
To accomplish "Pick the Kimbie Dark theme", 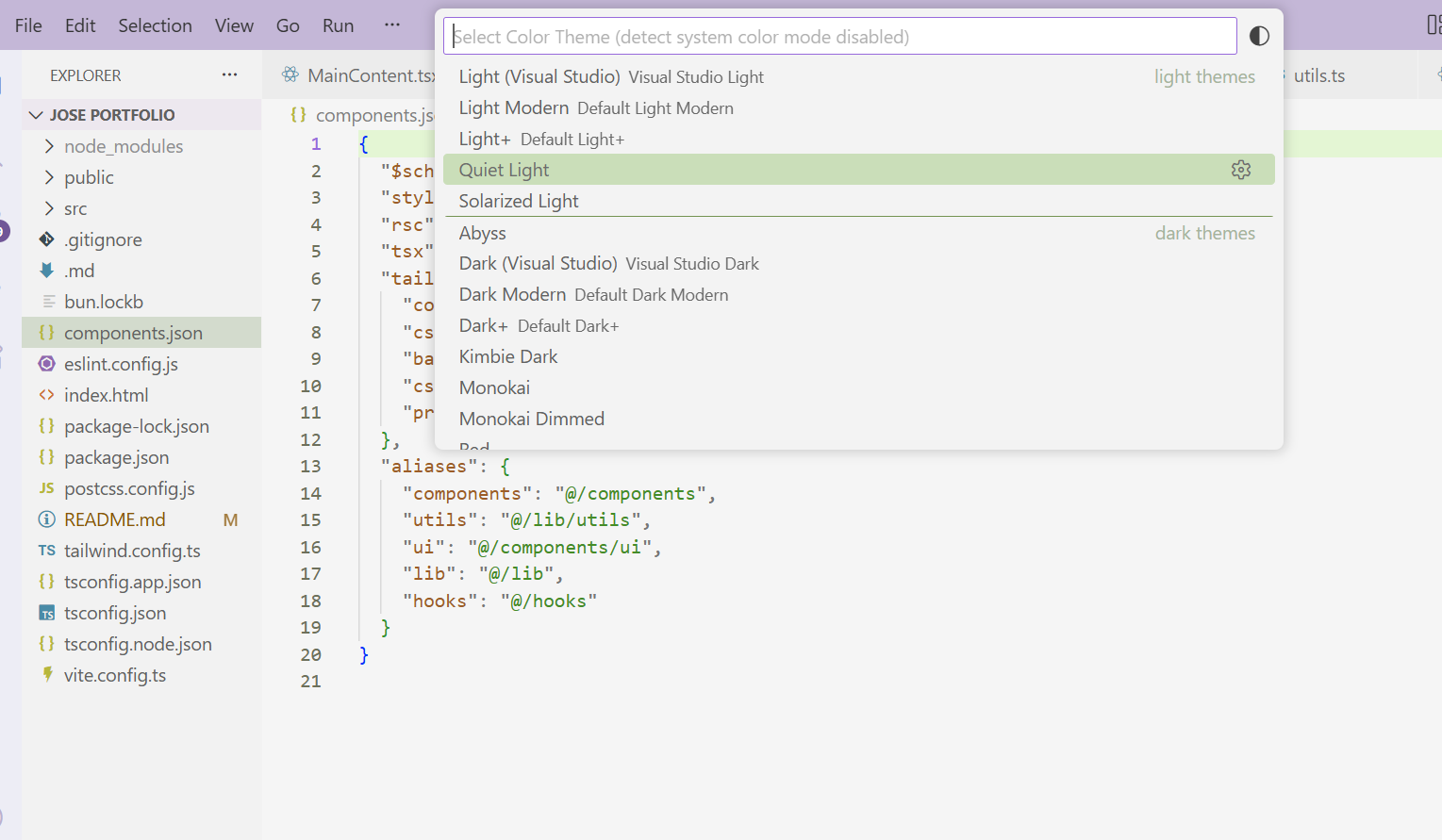I will [508, 356].
